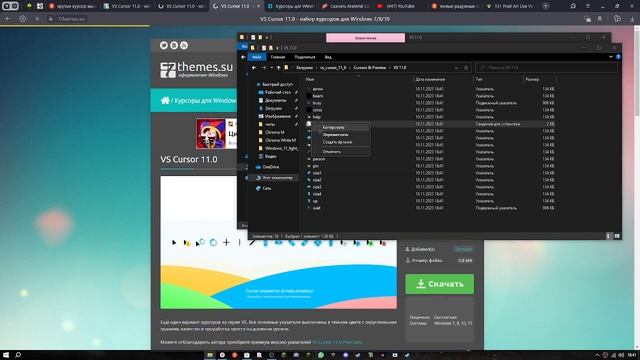The image size is (640, 360).
Task: Open the browser downloads icon in the toolbar
Action: click(632, 19)
